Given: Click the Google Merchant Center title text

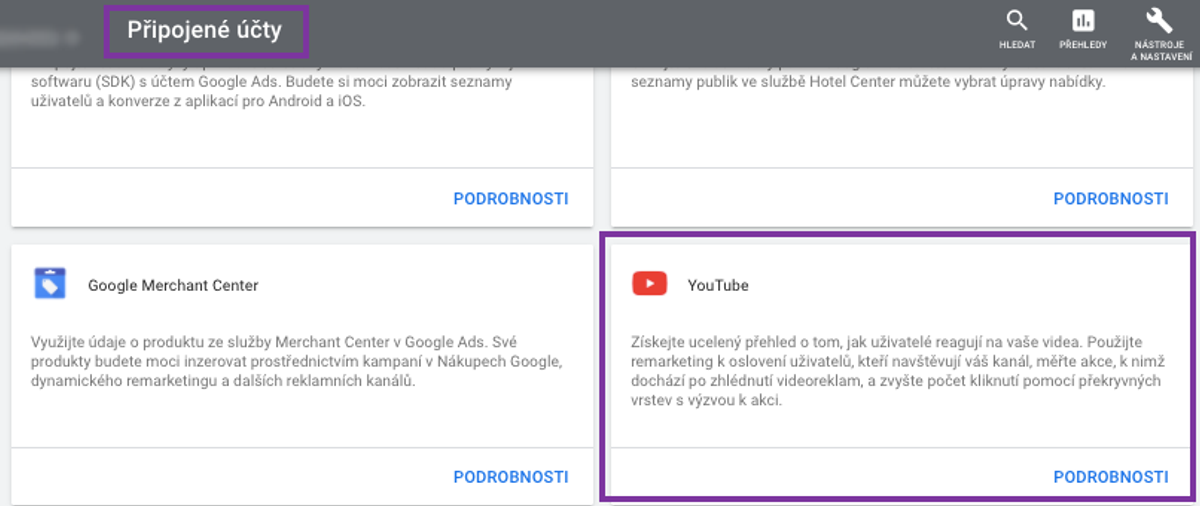Looking at the screenshot, I should (x=173, y=285).
